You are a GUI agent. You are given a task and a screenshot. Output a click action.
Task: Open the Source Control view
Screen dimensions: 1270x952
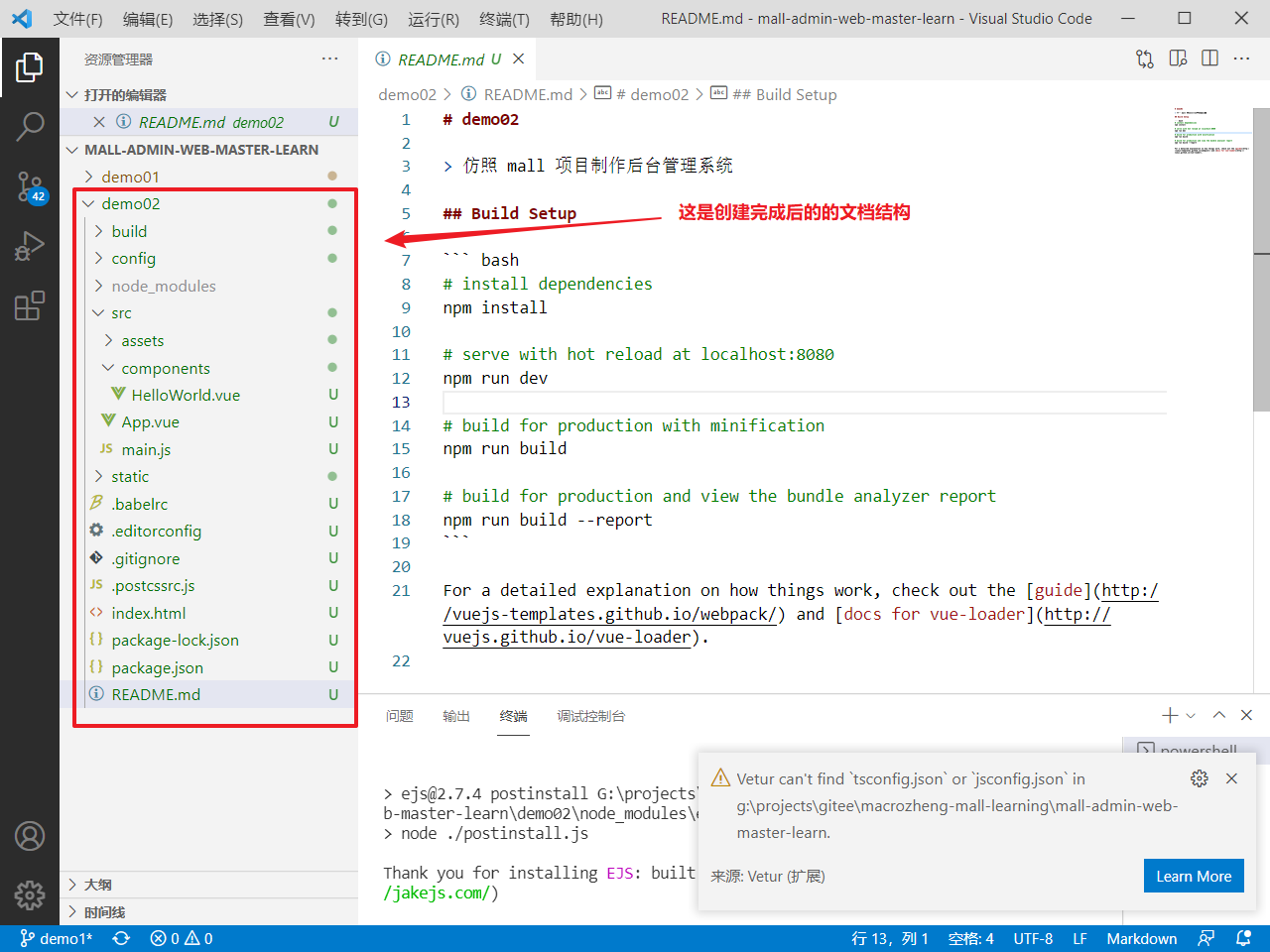[x=30, y=188]
